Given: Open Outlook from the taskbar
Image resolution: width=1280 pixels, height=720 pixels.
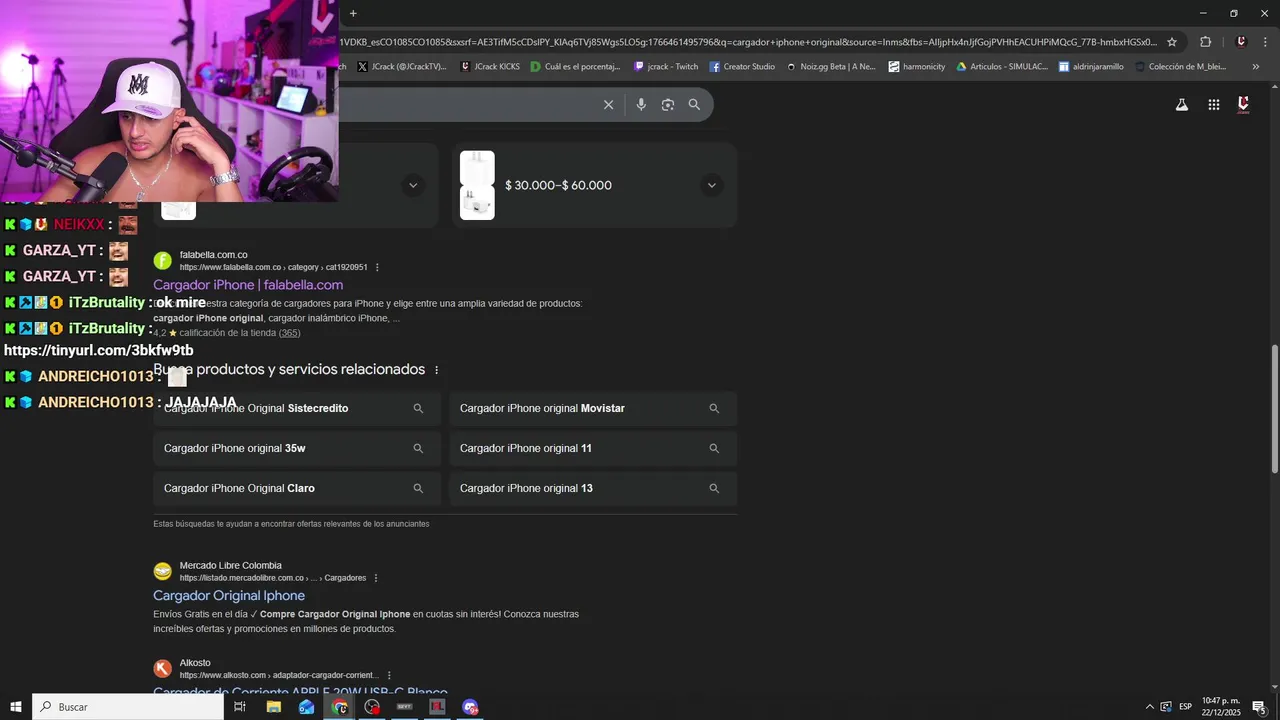Looking at the screenshot, I should click(x=306, y=707).
